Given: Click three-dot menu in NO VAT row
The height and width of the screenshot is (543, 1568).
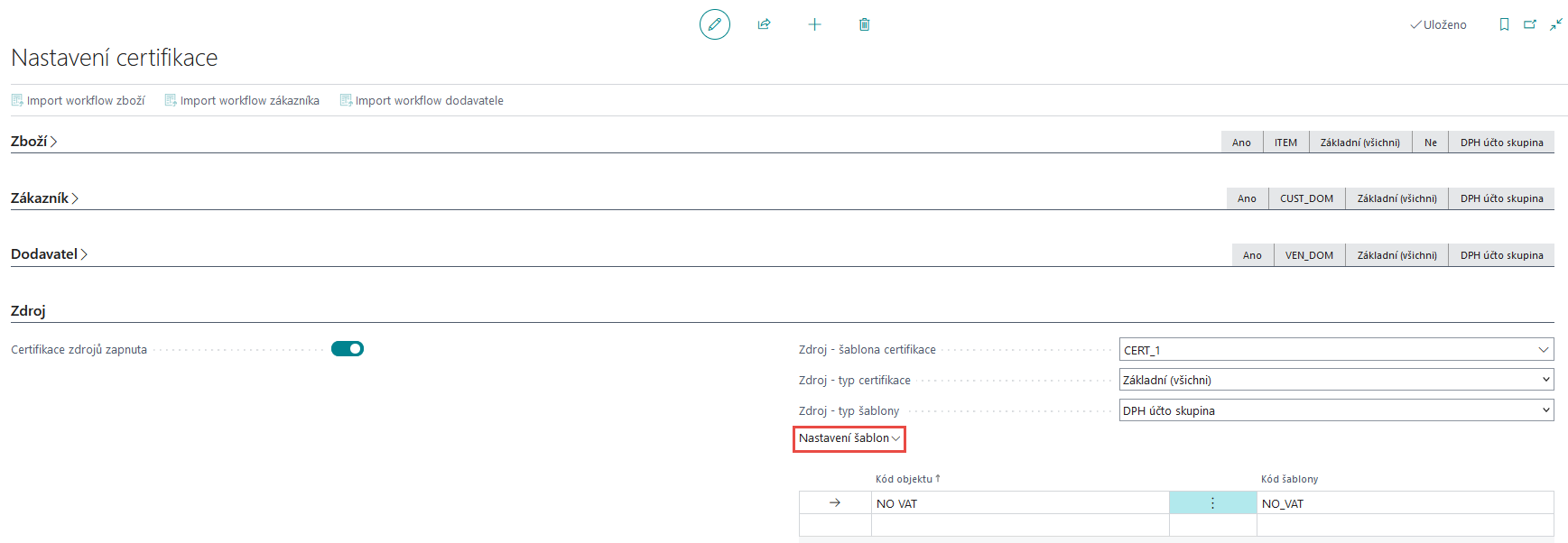Looking at the screenshot, I should point(1212,503).
